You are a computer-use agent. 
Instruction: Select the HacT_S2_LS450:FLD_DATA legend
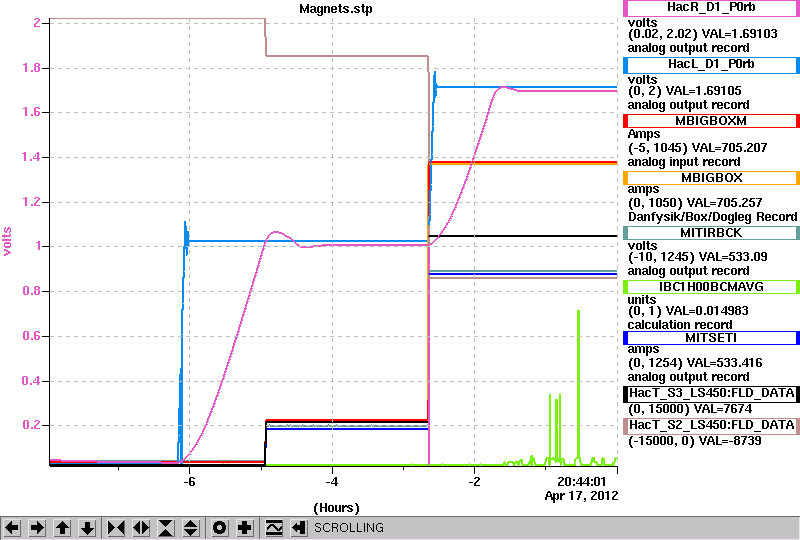(711, 426)
